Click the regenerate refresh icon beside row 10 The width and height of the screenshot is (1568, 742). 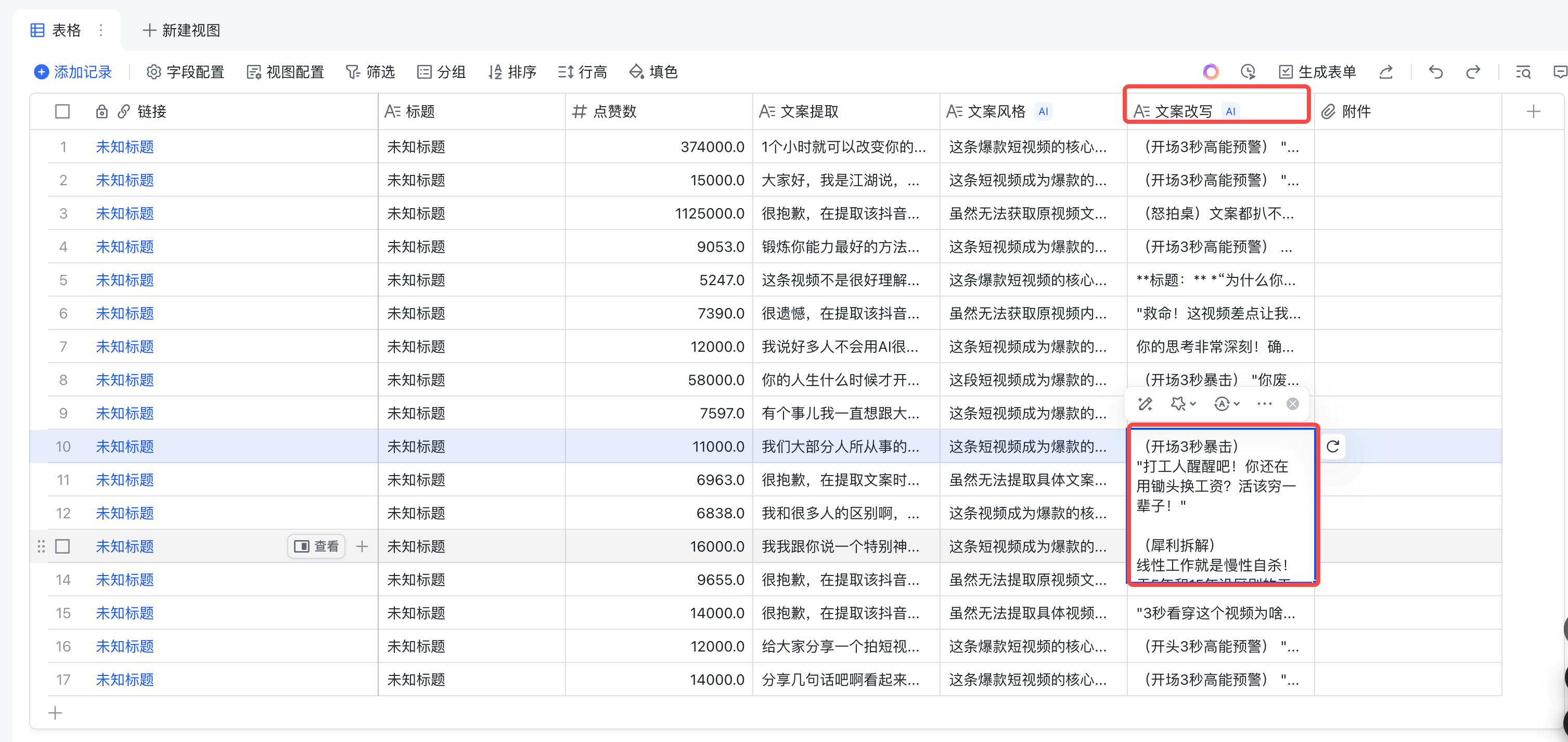point(1332,446)
